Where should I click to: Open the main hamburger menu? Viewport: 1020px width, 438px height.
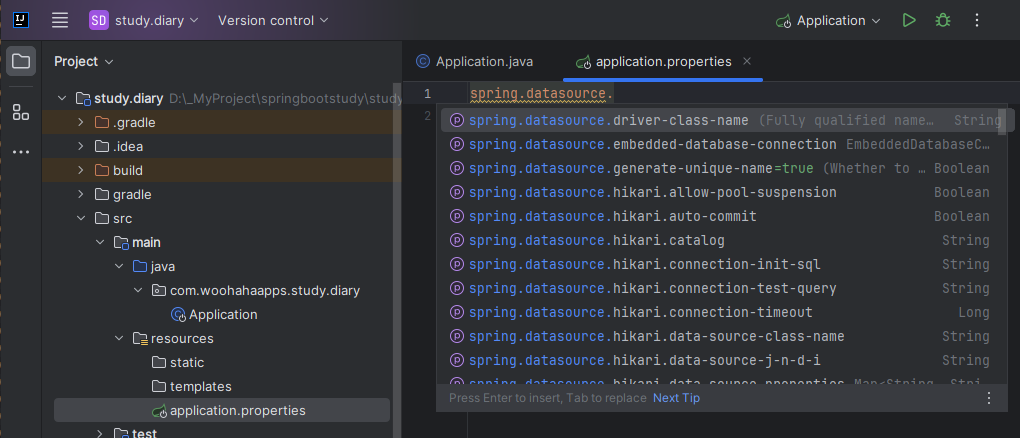click(x=60, y=20)
